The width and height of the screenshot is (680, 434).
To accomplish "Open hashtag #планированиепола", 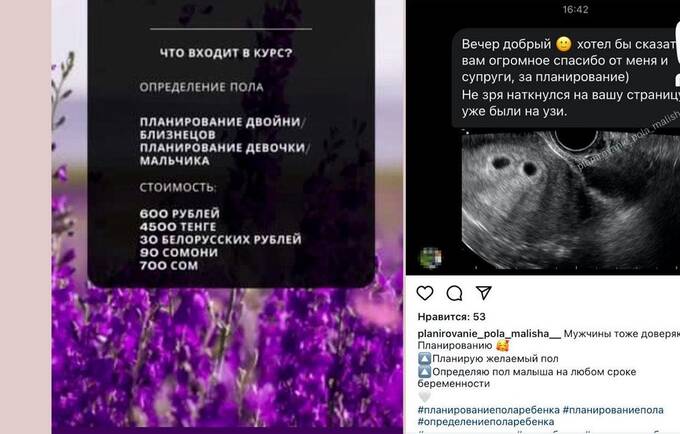I will point(613,410).
